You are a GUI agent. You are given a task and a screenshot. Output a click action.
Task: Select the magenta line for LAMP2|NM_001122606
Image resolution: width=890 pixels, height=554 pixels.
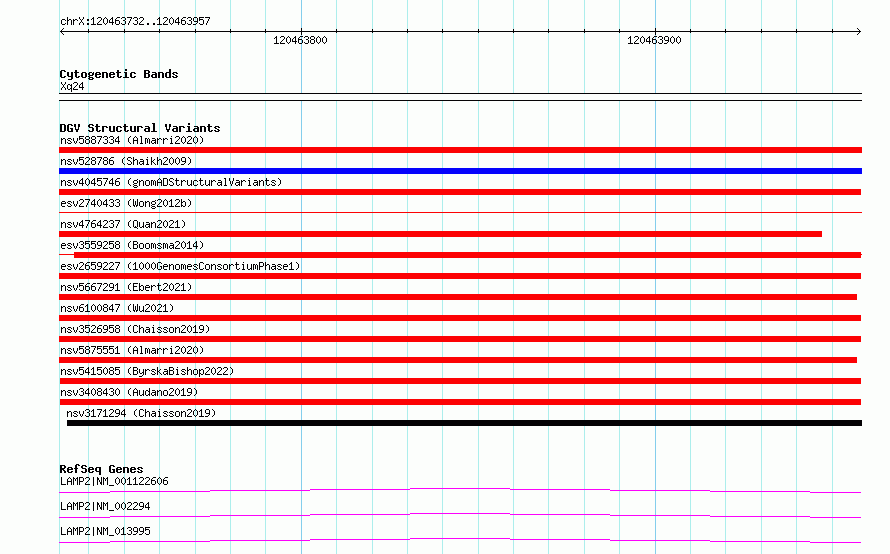click(460, 490)
